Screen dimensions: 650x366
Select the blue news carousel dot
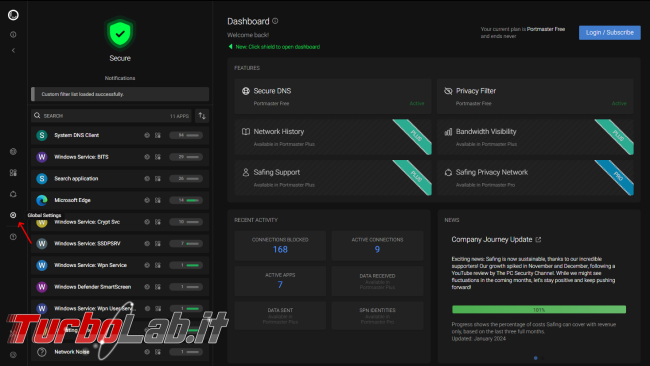point(536,358)
